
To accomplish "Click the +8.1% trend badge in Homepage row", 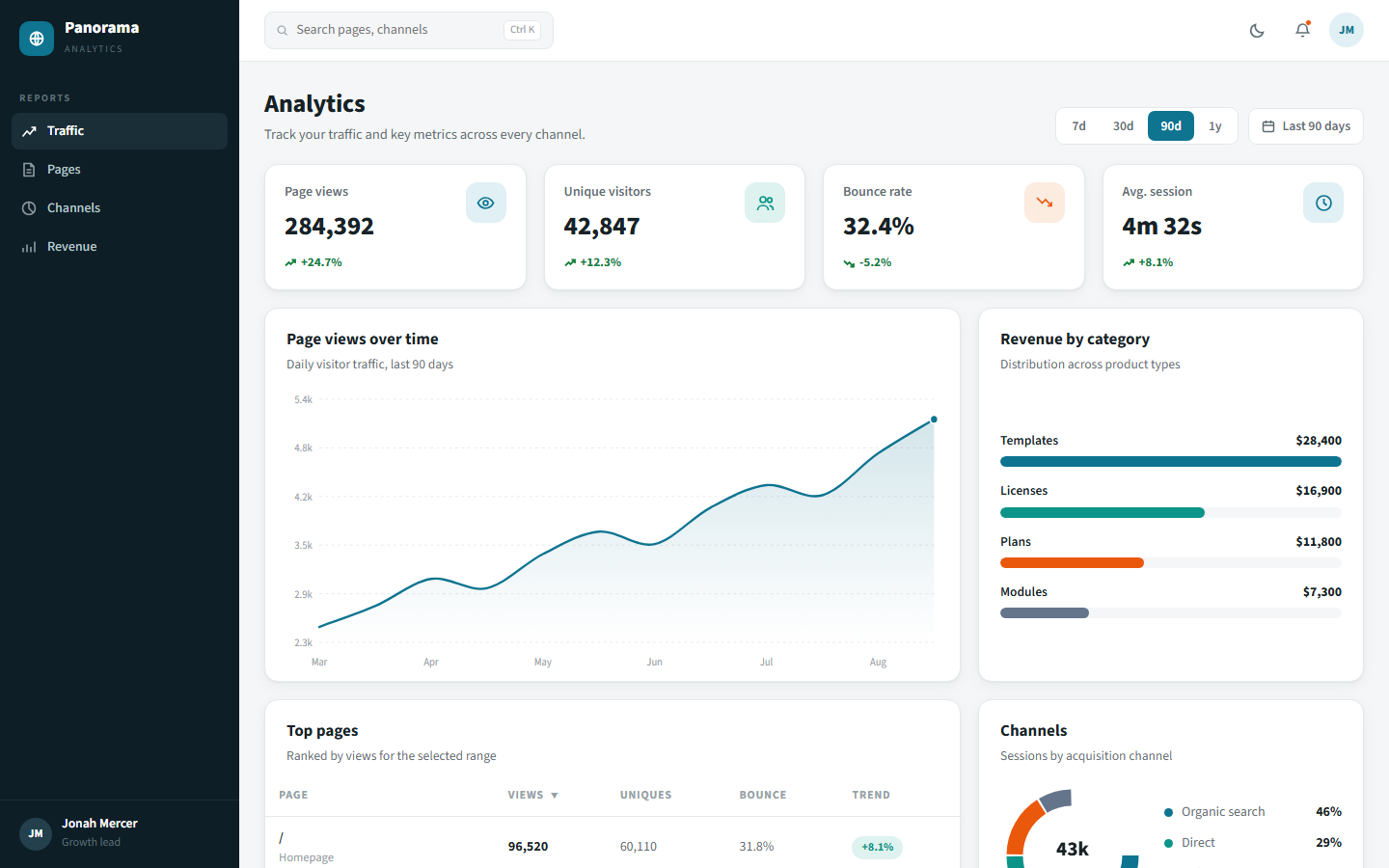I will [x=877, y=847].
